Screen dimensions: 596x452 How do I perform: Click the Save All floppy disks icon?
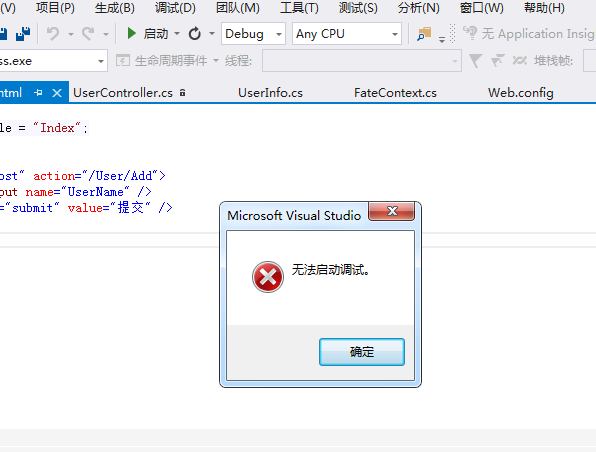point(23,34)
